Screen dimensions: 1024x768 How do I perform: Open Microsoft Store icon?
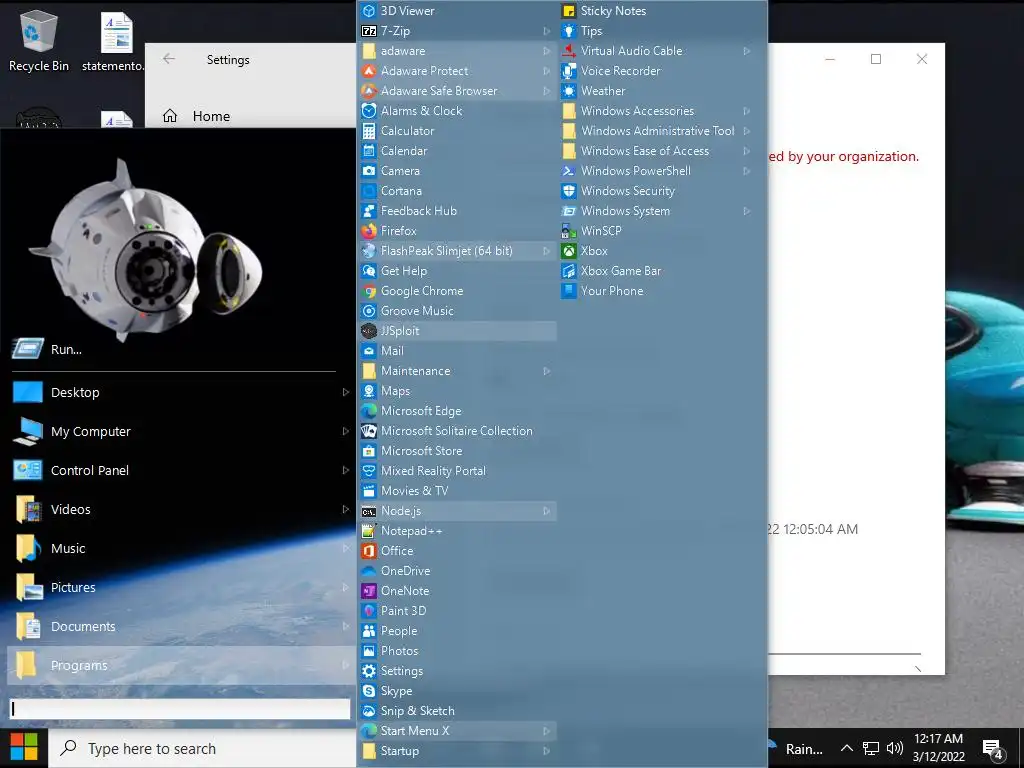pyautogui.click(x=369, y=451)
